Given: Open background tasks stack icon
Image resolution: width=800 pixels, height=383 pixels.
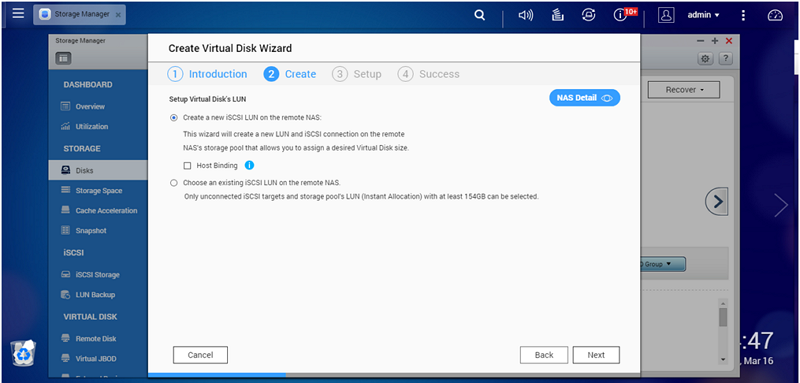Looking at the screenshot, I should click(x=557, y=15).
